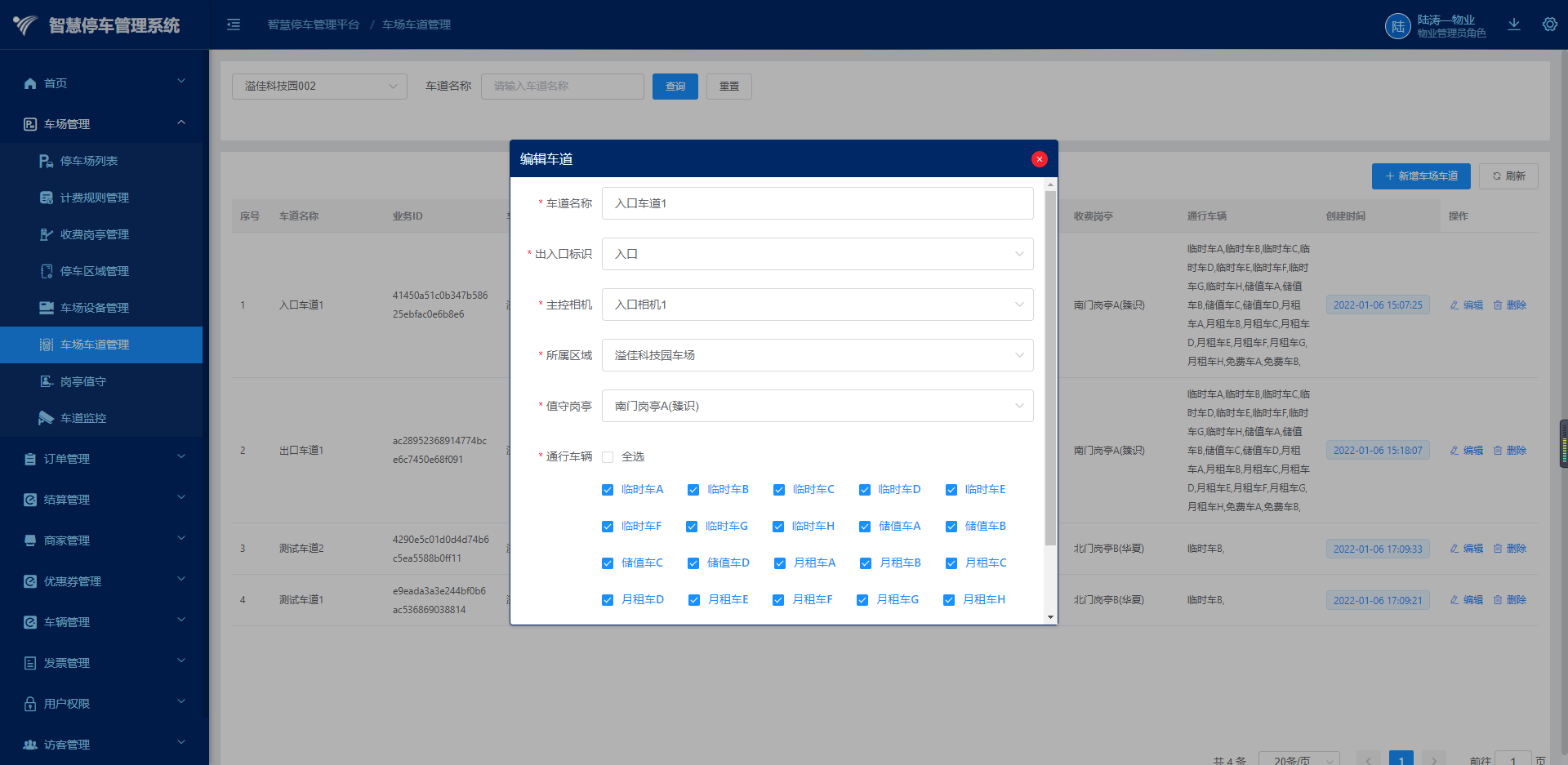
Task: Click the home icon beside 首页
Action: 30,83
